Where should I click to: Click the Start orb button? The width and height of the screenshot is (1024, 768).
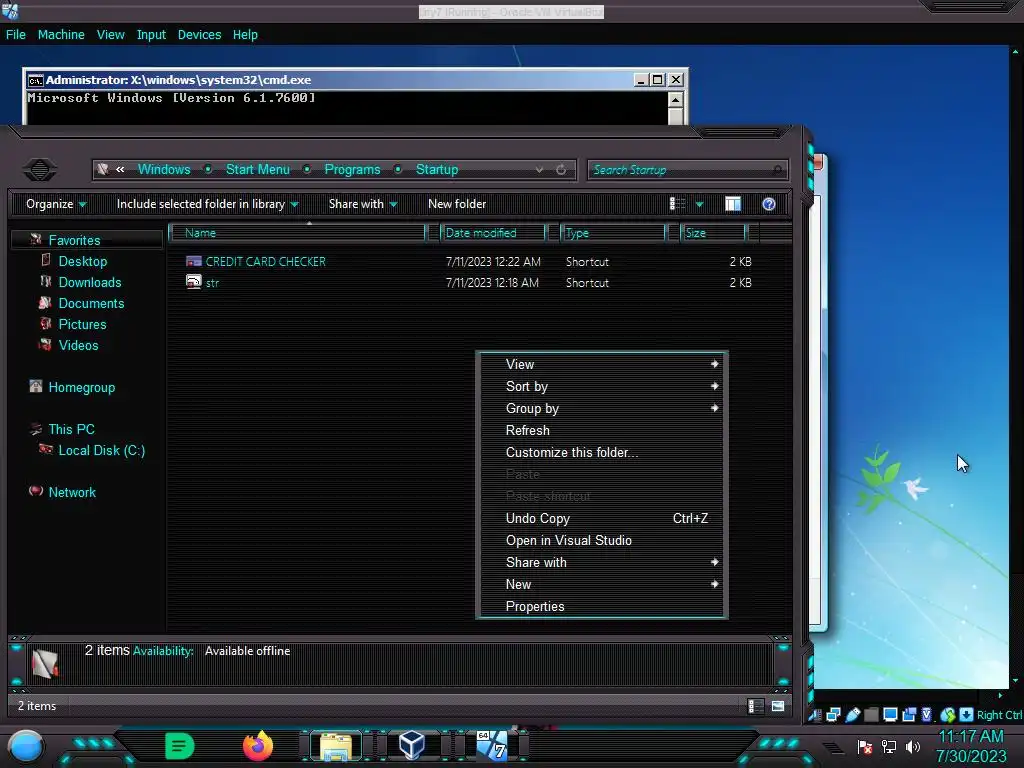point(26,747)
